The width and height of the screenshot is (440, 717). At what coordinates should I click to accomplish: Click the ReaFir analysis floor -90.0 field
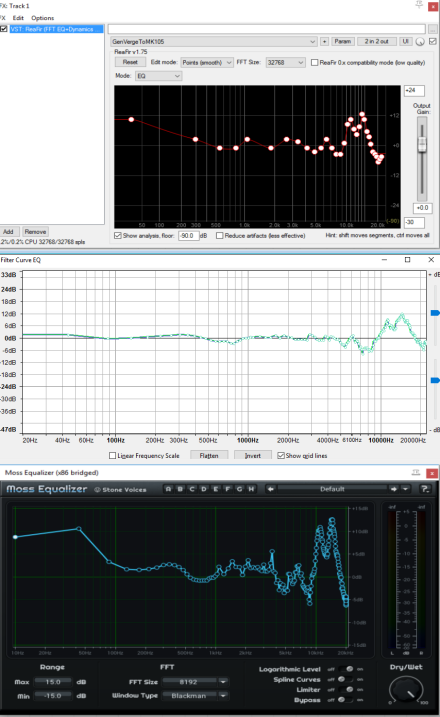(x=188, y=235)
